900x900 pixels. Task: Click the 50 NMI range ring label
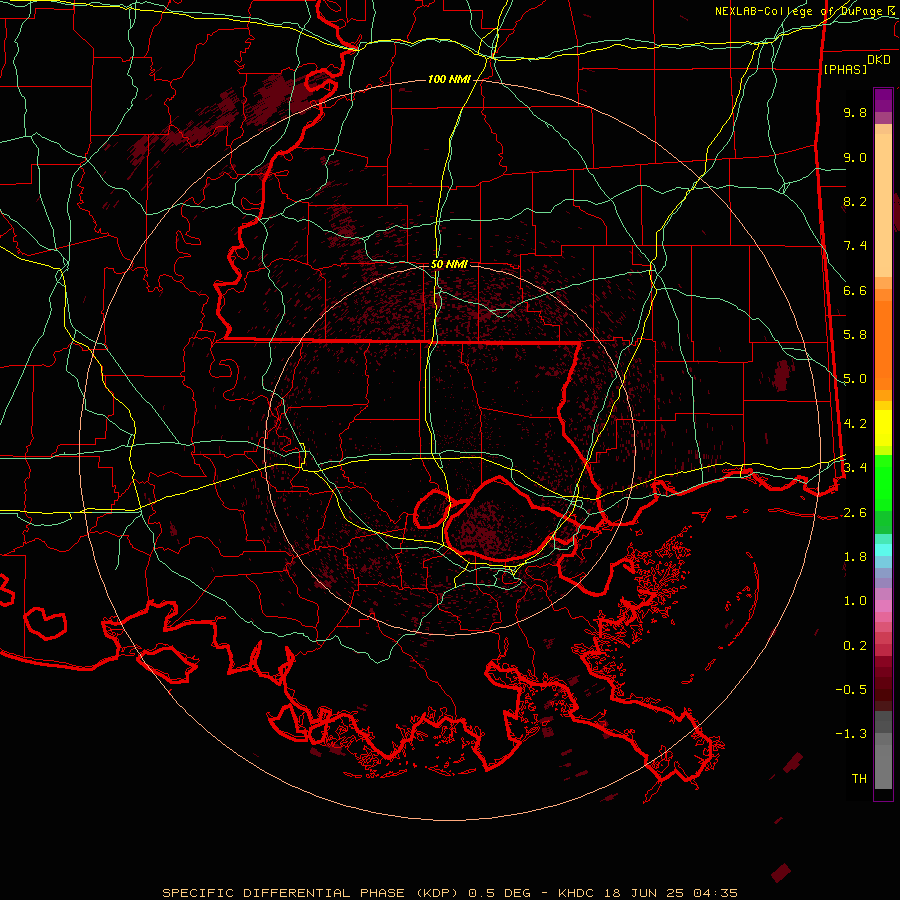(x=449, y=265)
